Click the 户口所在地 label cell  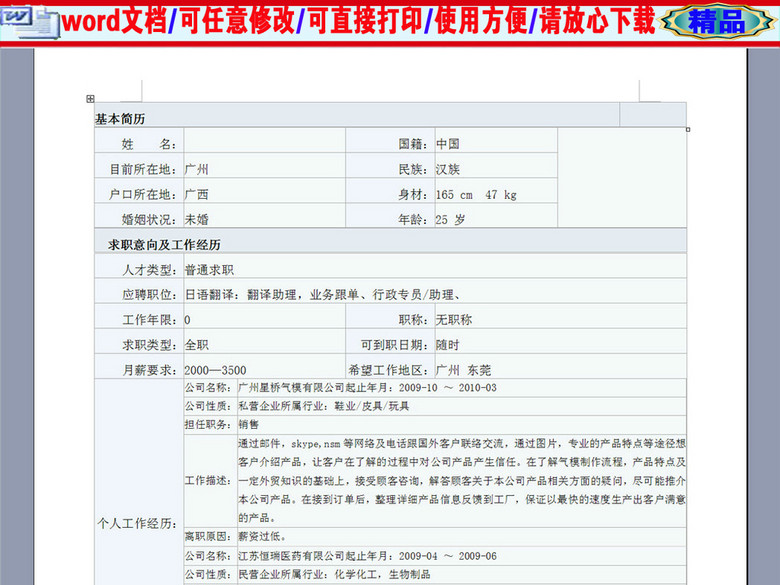[139, 191]
